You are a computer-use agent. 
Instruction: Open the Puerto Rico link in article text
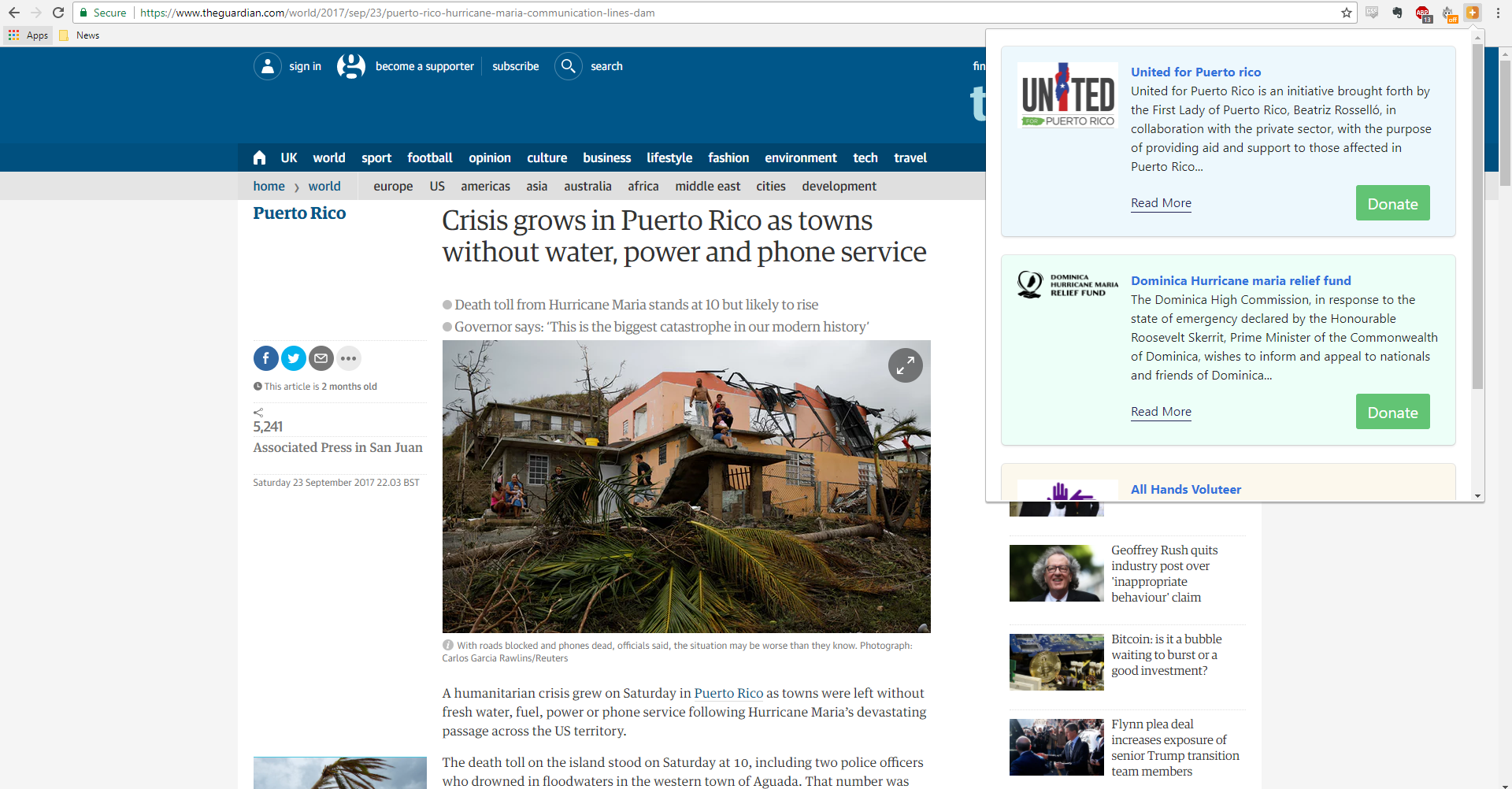tap(728, 693)
